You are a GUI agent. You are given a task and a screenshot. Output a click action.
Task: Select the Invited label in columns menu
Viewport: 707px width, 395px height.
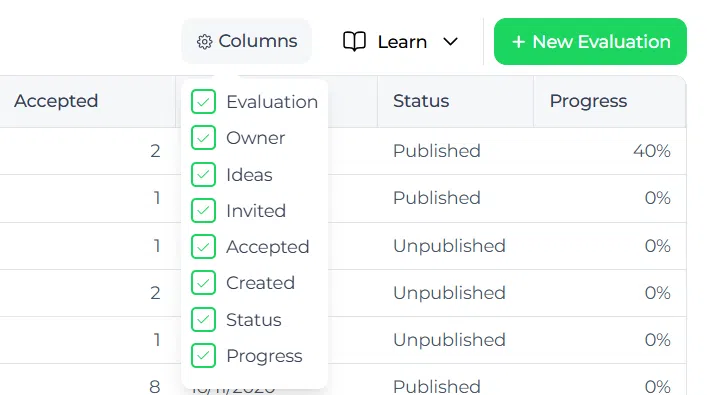pos(256,211)
